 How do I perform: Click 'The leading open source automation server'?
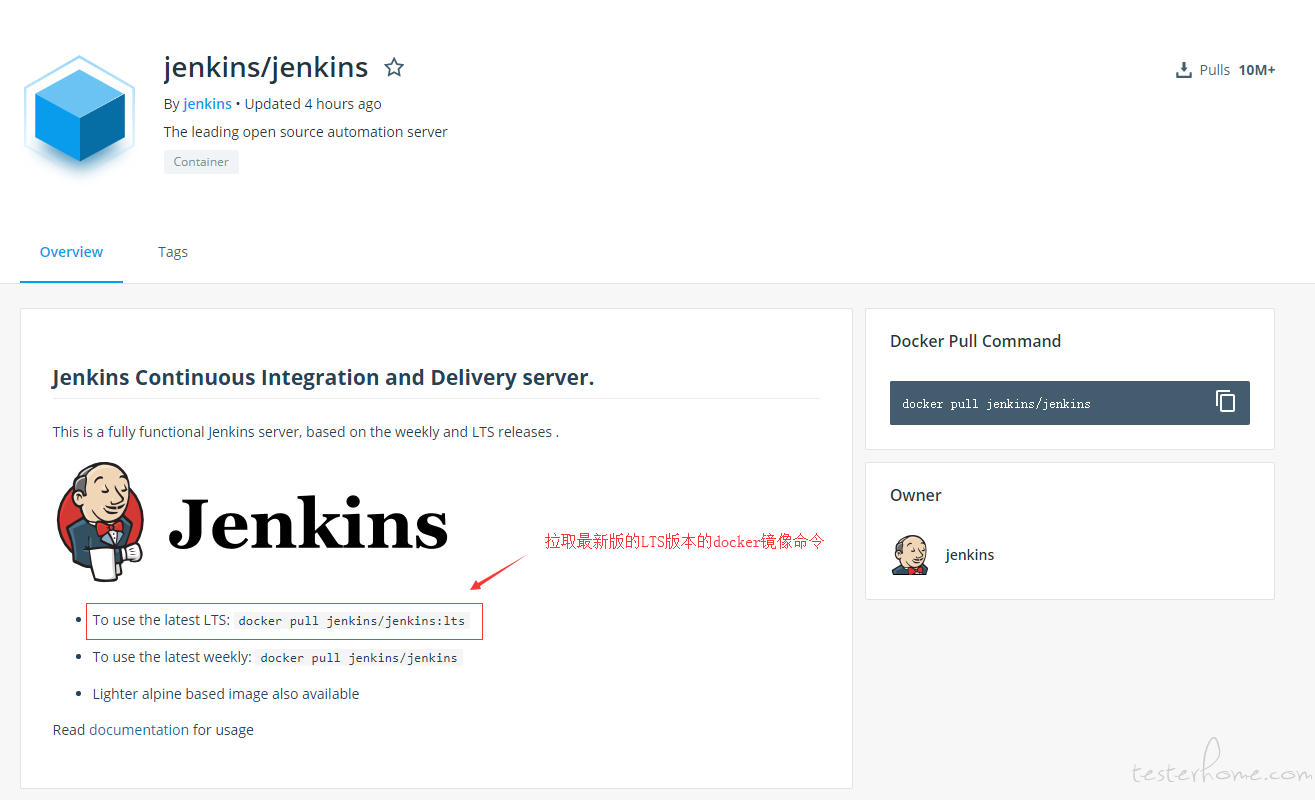[x=306, y=132]
